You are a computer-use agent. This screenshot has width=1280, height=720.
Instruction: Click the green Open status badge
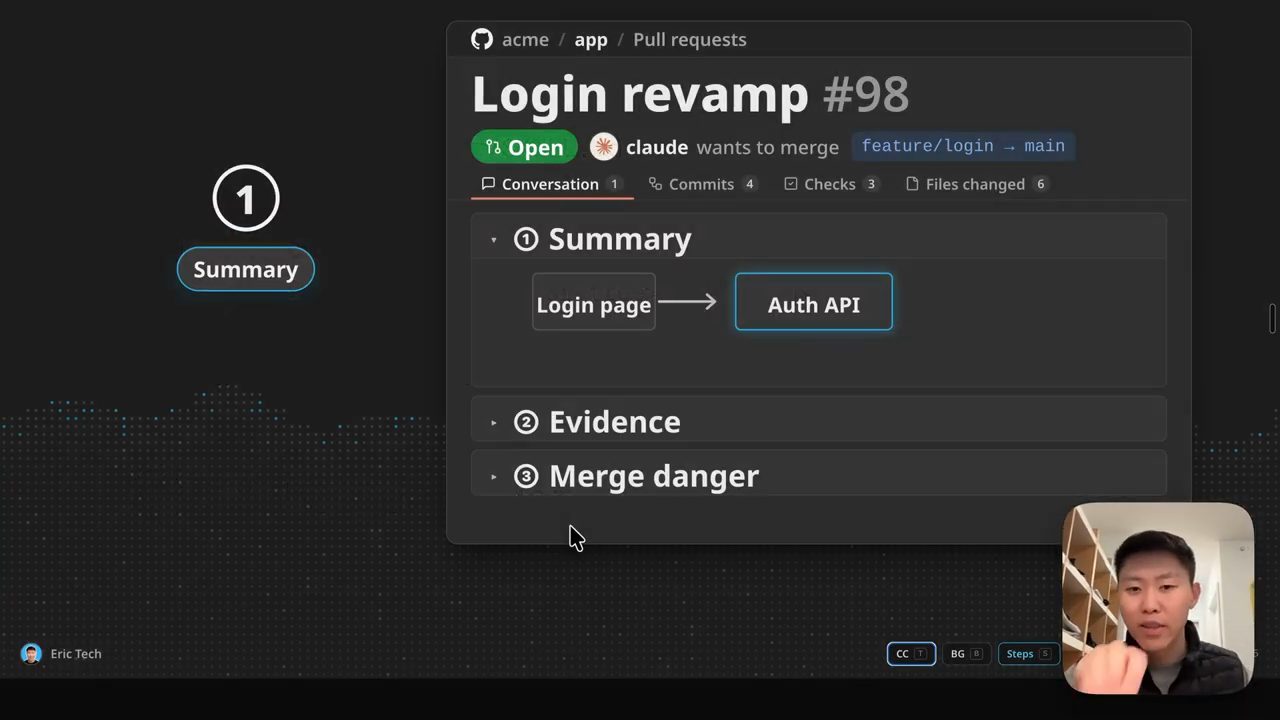tap(524, 147)
